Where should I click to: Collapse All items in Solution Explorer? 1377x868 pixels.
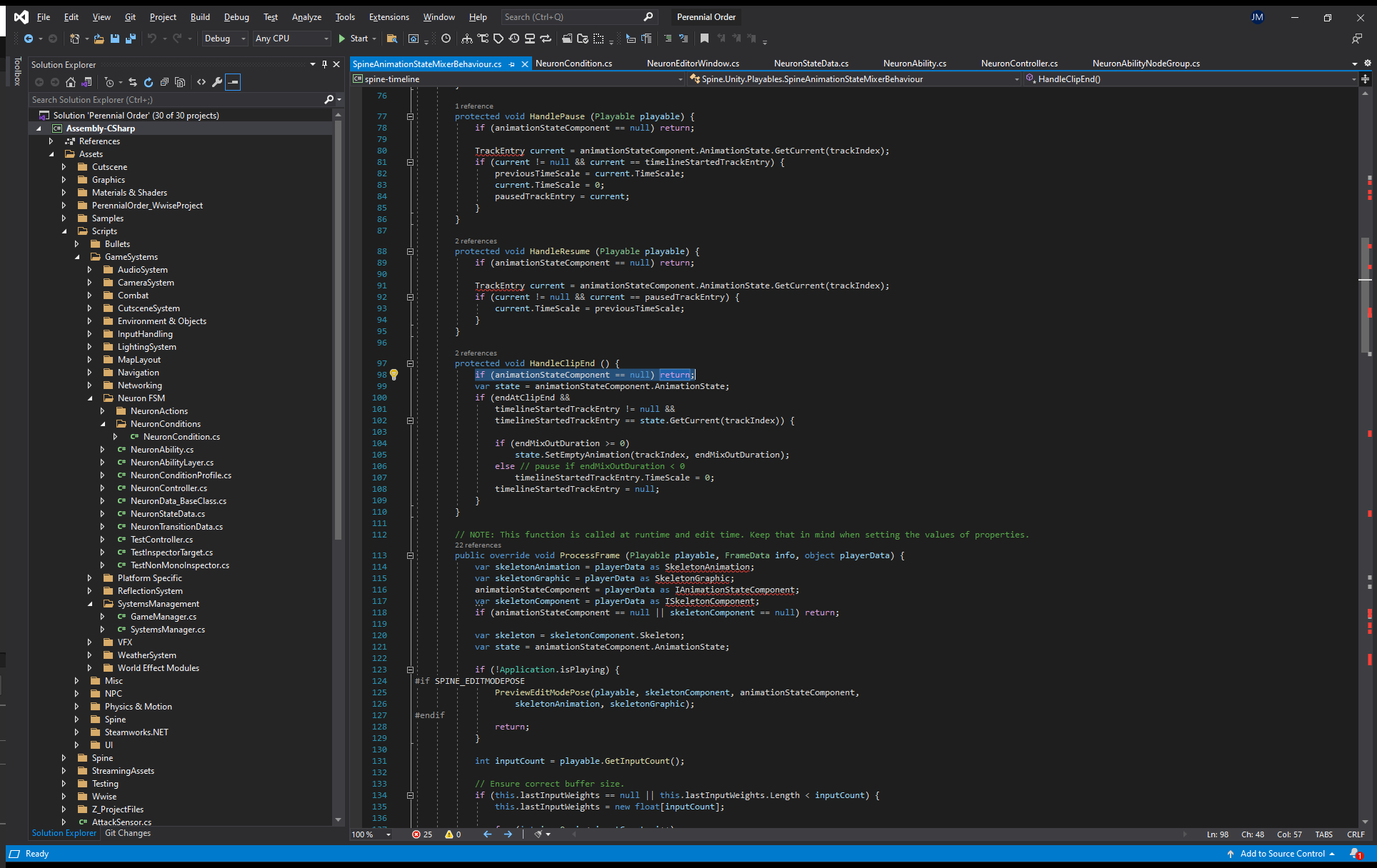[x=164, y=81]
